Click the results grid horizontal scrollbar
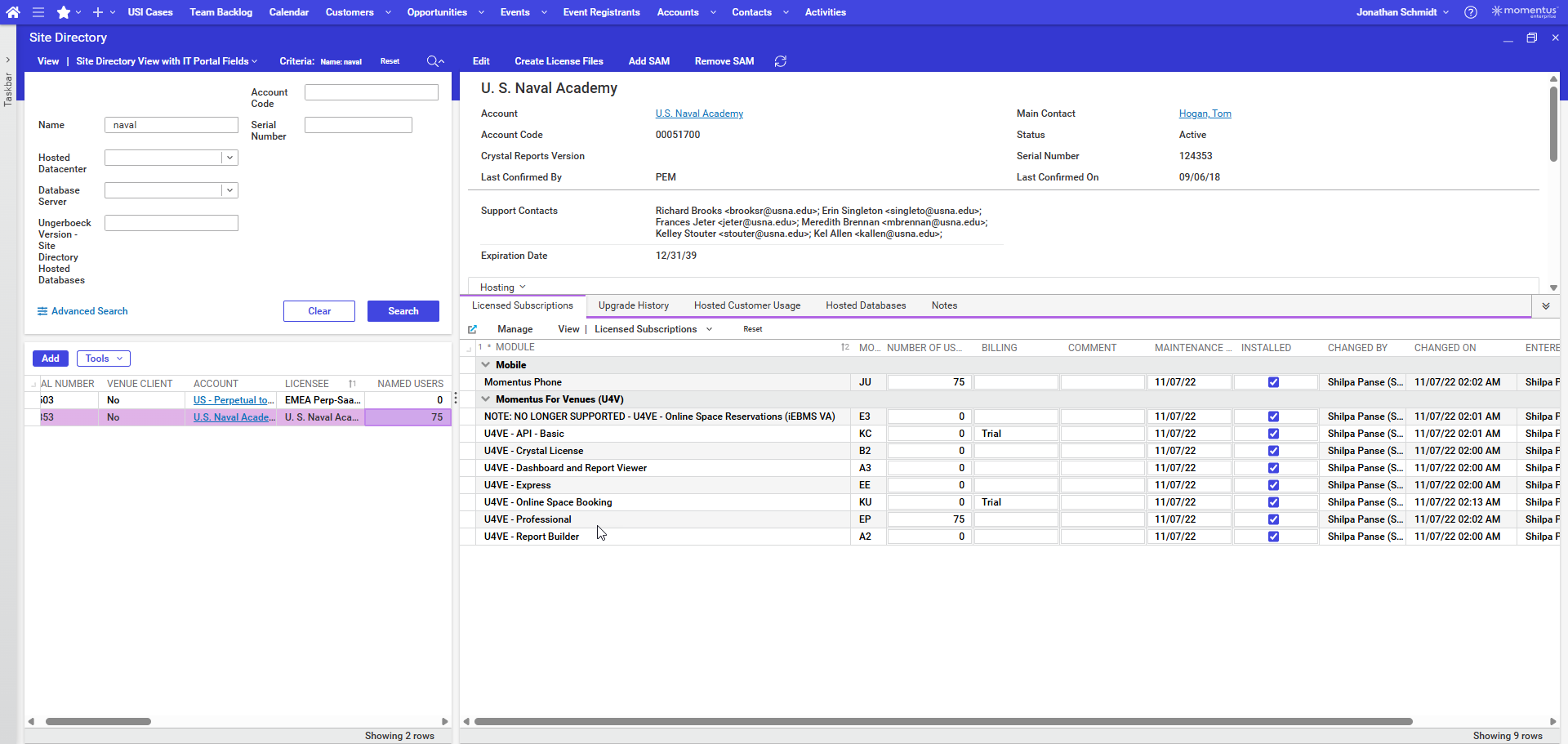 pyautogui.click(x=98, y=722)
